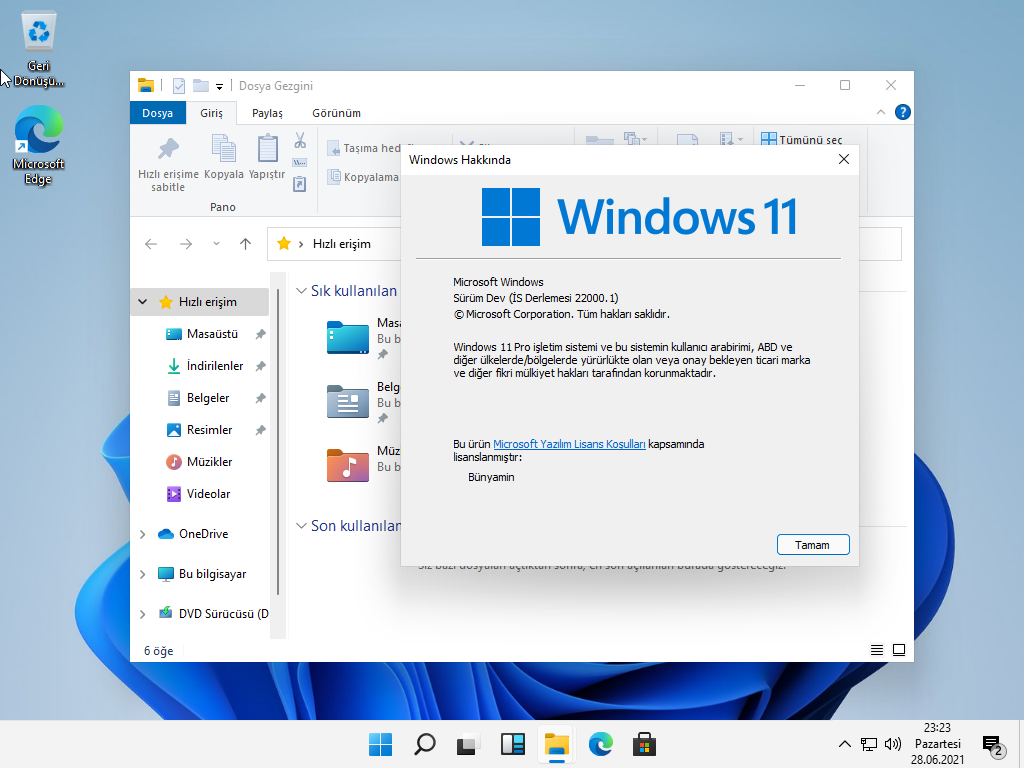
Task: Collapse the Sık kullanılan section
Action: 301,291
